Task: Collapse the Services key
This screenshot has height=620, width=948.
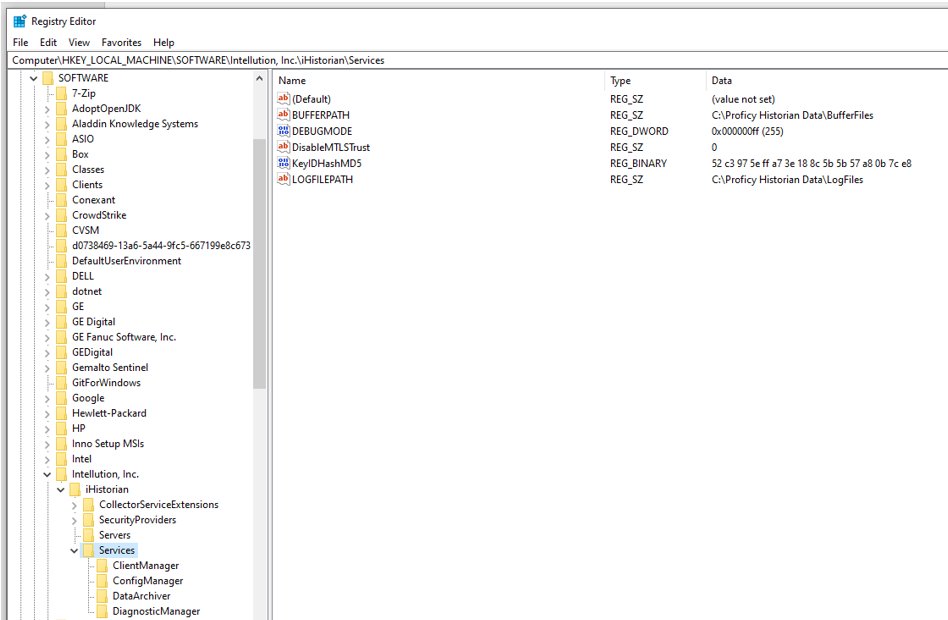Action: [x=74, y=551]
